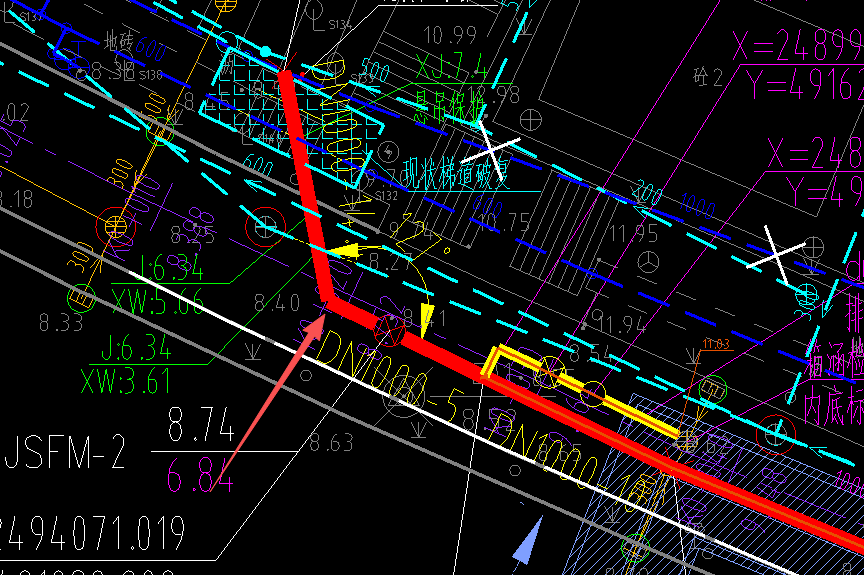The width and height of the screenshot is (864, 575).
Task: Click the green circle symbol above 8.33
Action: [x=81, y=298]
